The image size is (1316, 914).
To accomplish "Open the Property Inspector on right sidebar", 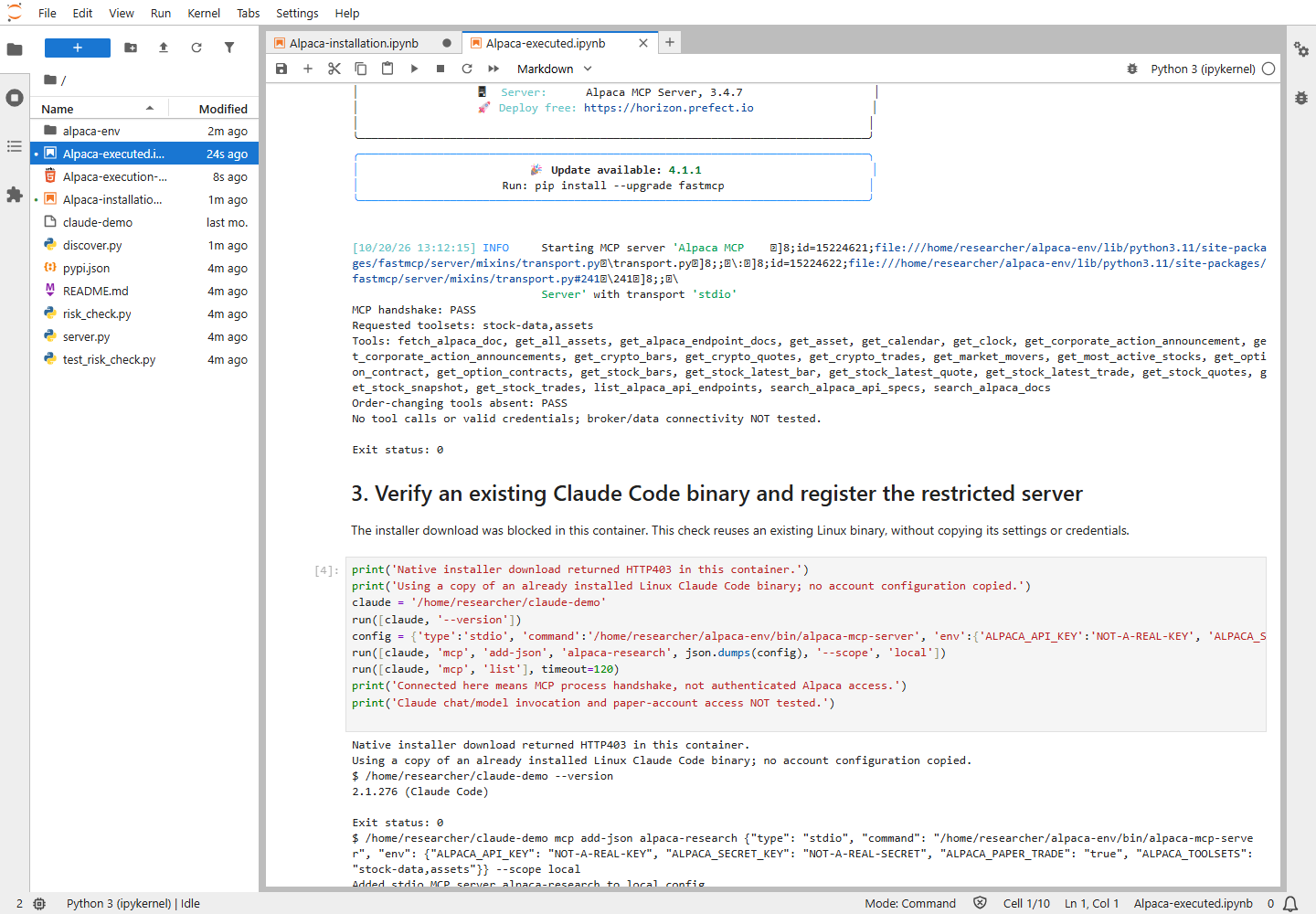I will coord(1301,49).
